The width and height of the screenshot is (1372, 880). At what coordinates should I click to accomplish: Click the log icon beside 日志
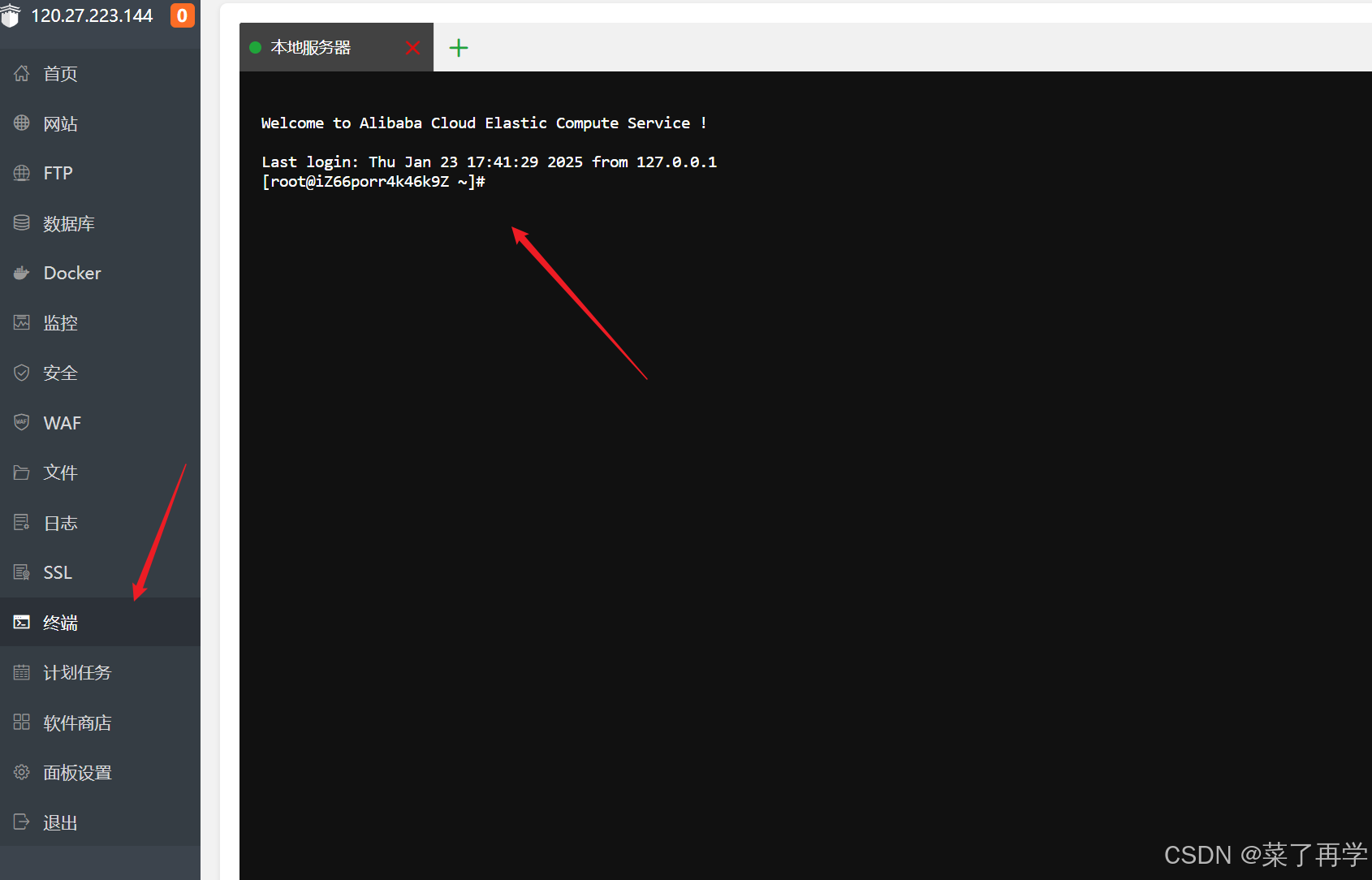(22, 523)
